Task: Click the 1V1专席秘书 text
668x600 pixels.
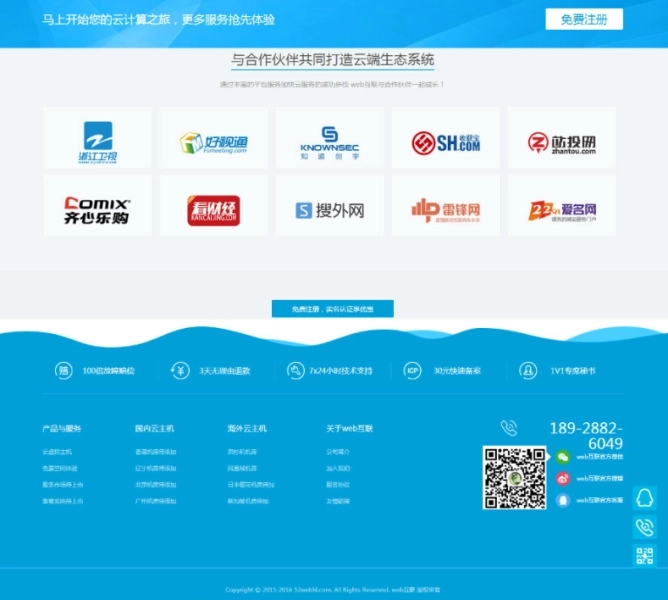Action: click(x=573, y=371)
